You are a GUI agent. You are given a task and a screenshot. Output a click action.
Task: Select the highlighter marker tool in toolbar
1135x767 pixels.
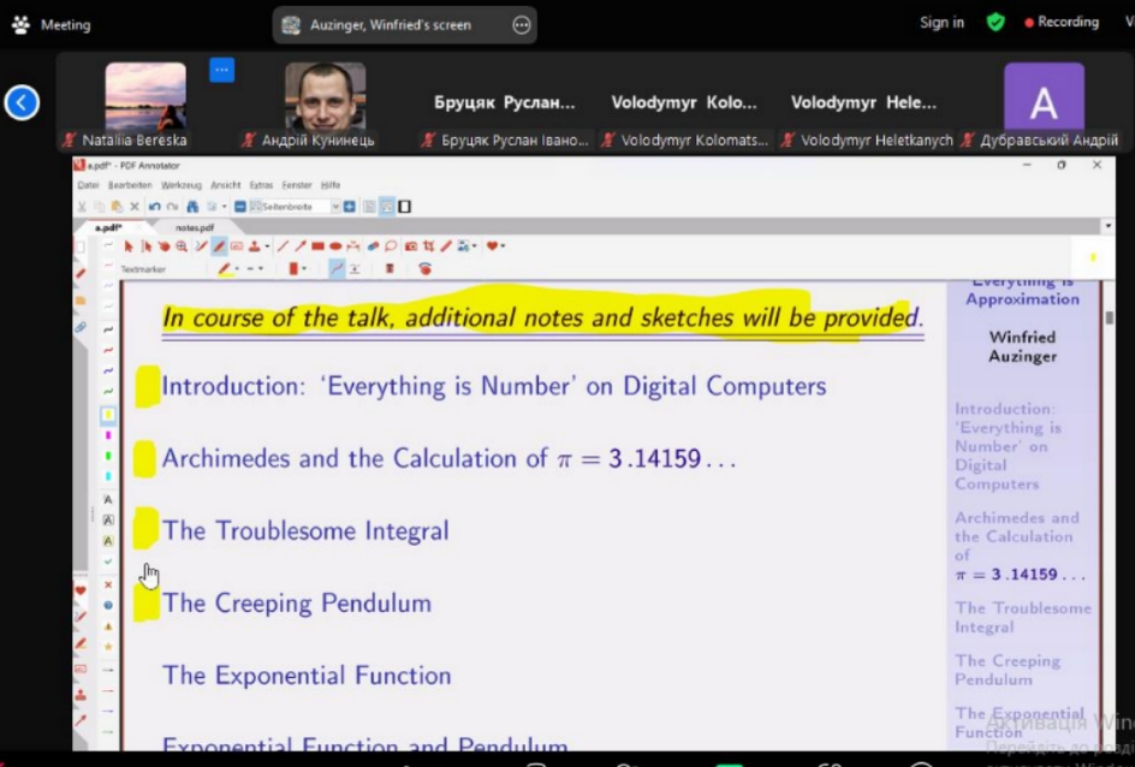point(218,246)
